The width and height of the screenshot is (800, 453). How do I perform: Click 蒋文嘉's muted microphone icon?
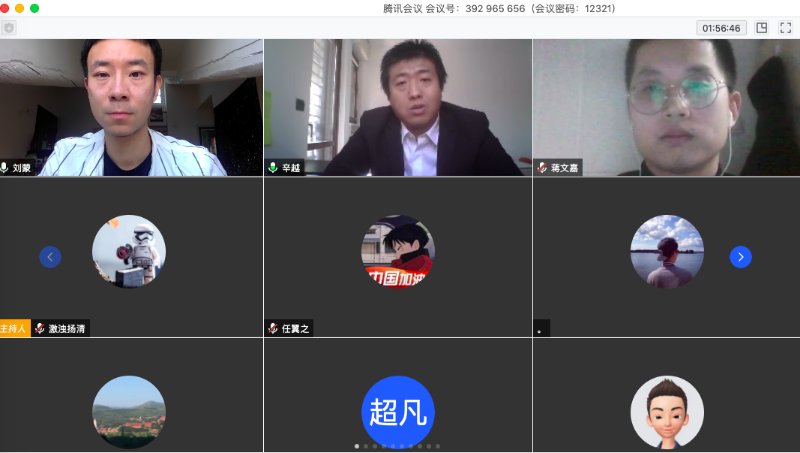pos(542,168)
